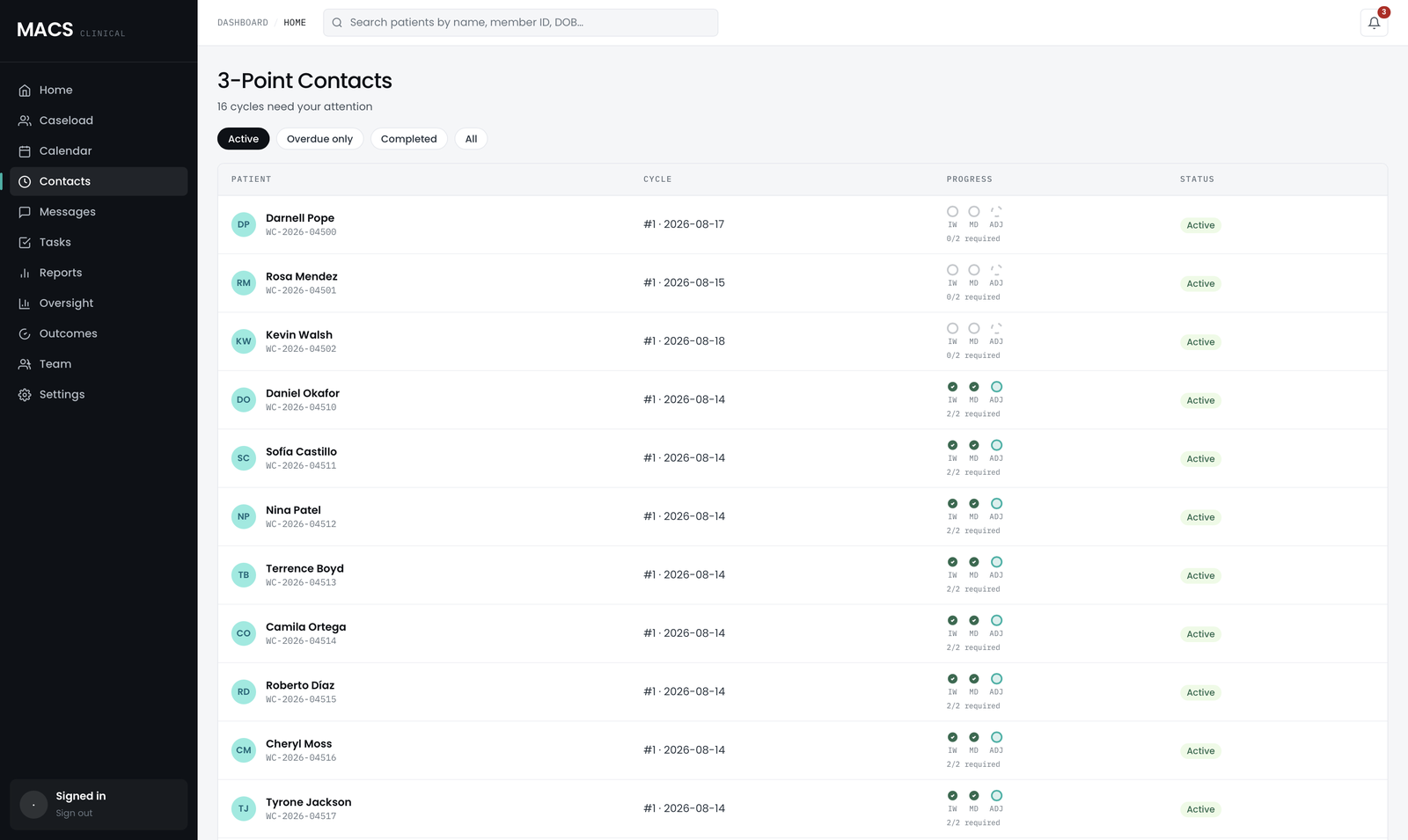
Task: Select the Overdue only filter
Action: 319,139
